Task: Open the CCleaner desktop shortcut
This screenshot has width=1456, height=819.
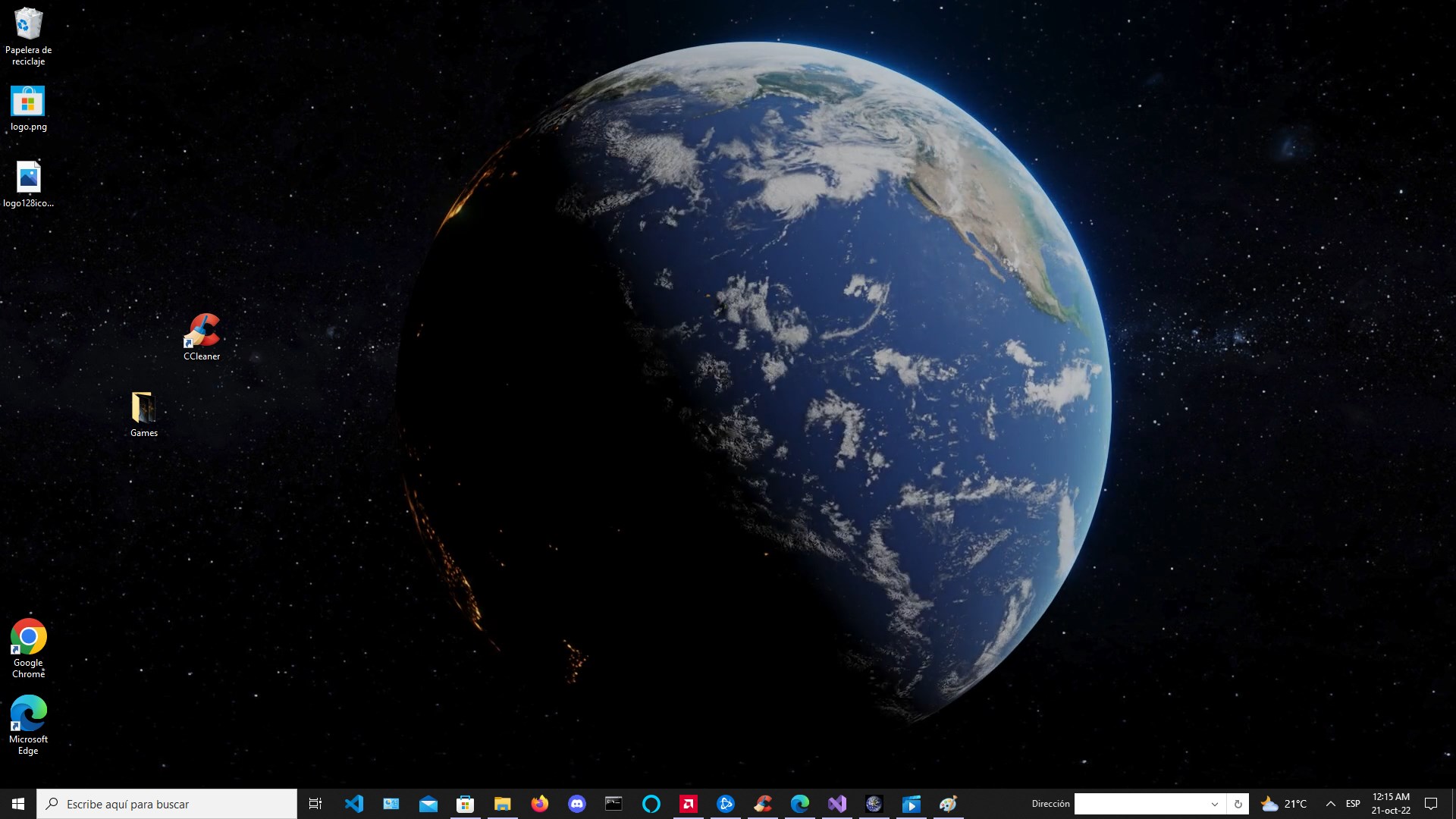Action: [202, 331]
